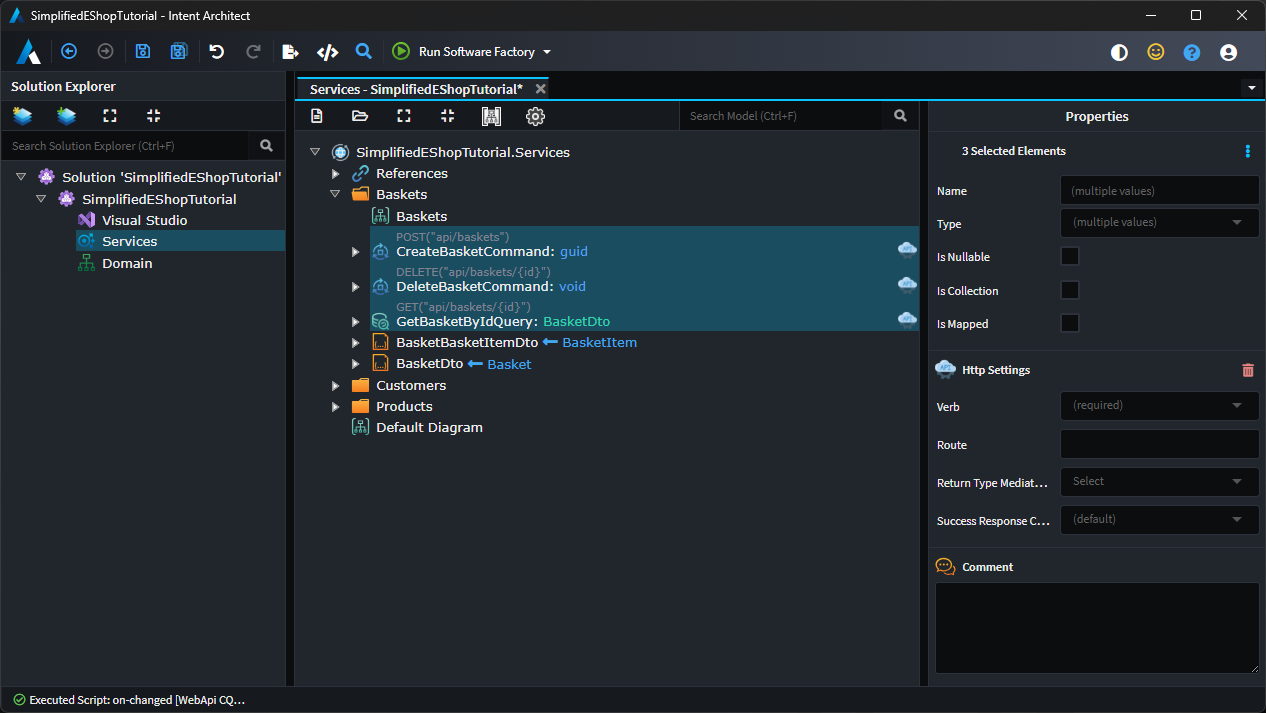Viewport: 1266px width, 713px height.
Task: Click the new document icon in designer toolbar
Action: (317, 116)
